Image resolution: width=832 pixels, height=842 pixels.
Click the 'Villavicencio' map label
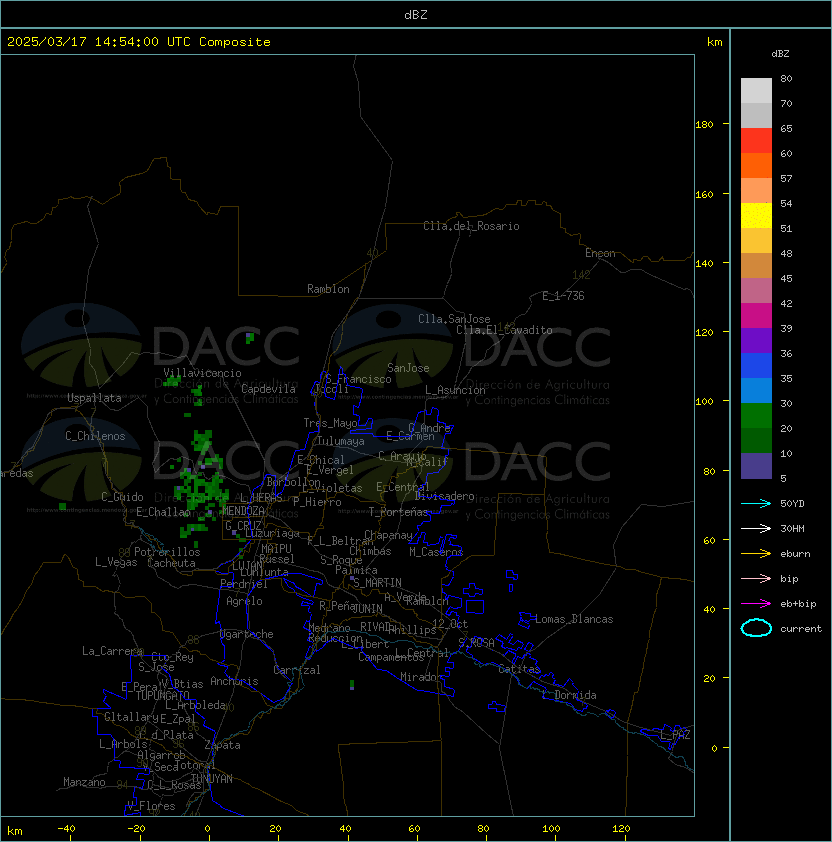(202, 373)
